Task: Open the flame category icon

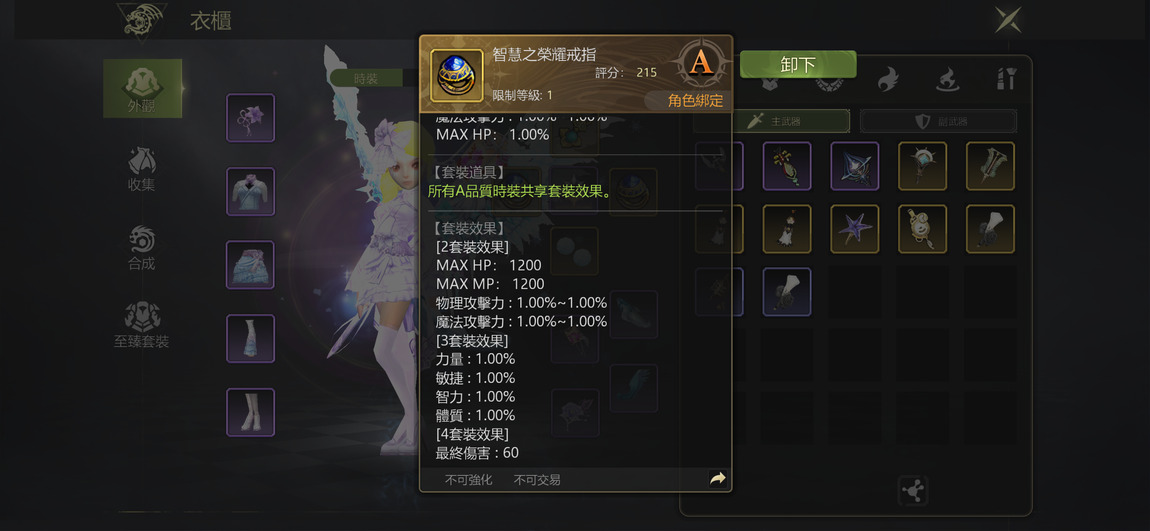Action: click(x=888, y=79)
